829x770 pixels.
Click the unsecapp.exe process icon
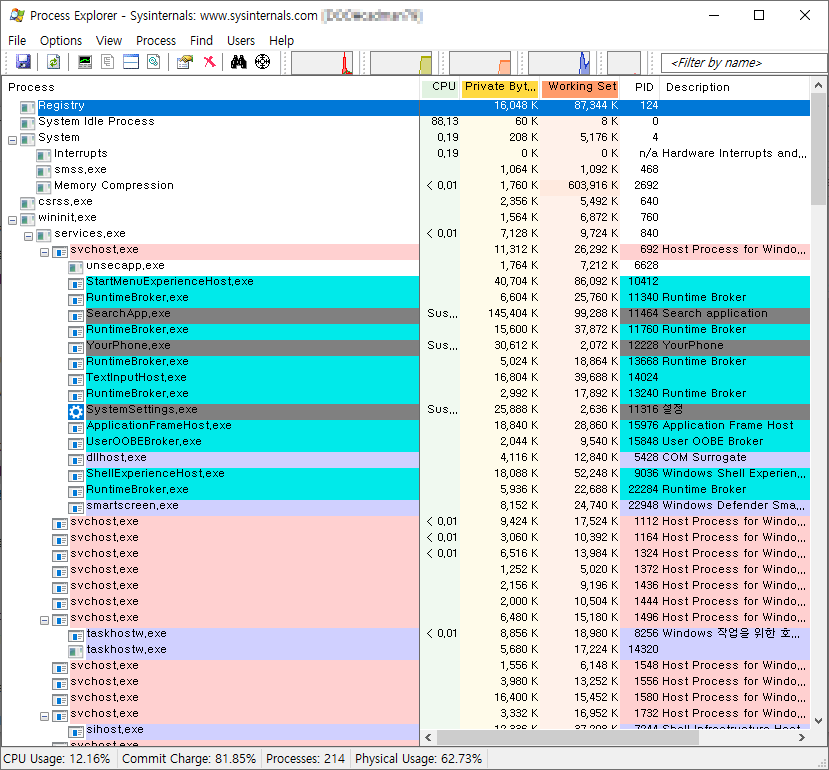pos(76,268)
